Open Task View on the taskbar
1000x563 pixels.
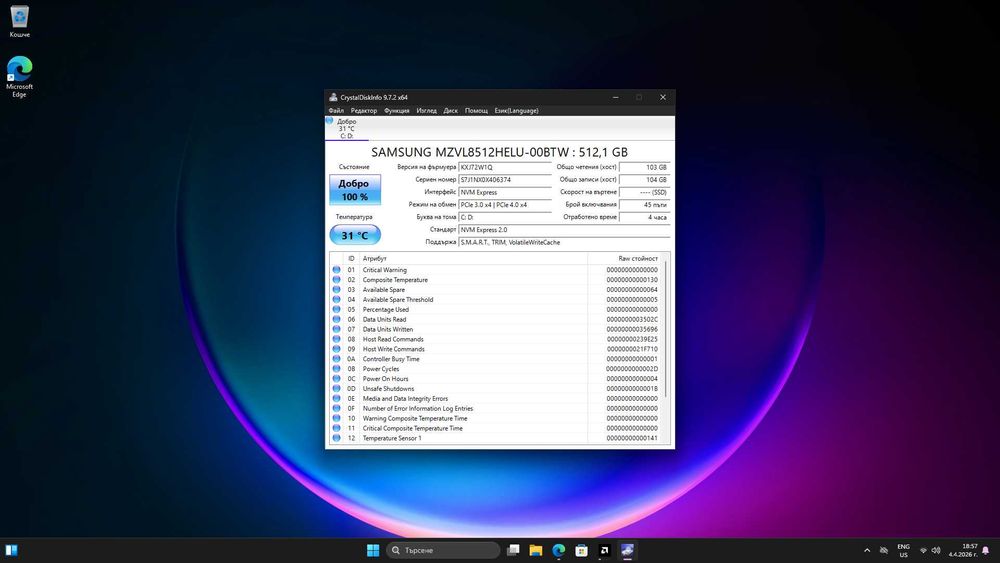click(x=513, y=550)
